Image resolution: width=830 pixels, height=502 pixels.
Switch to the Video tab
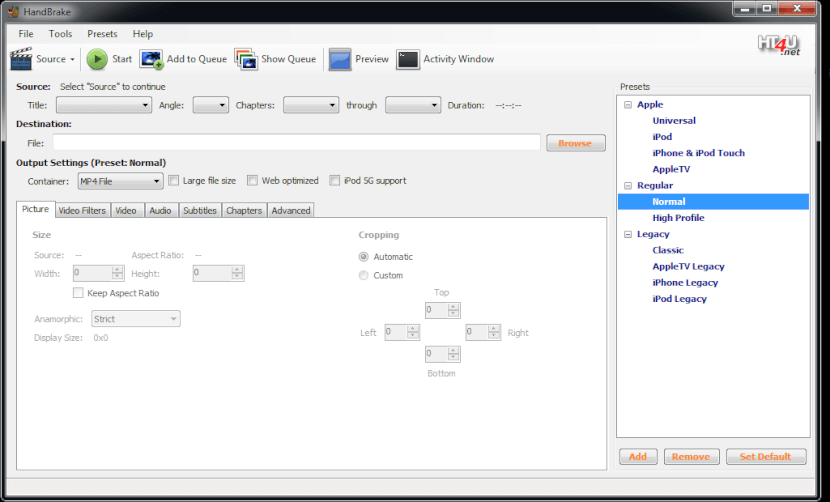(126, 210)
